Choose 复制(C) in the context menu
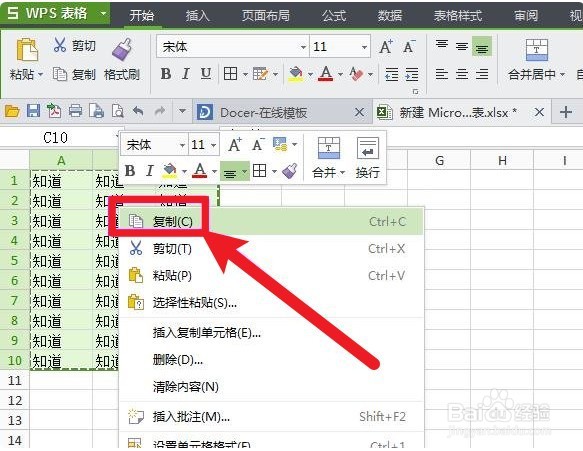The width and height of the screenshot is (583, 451). 271,222
